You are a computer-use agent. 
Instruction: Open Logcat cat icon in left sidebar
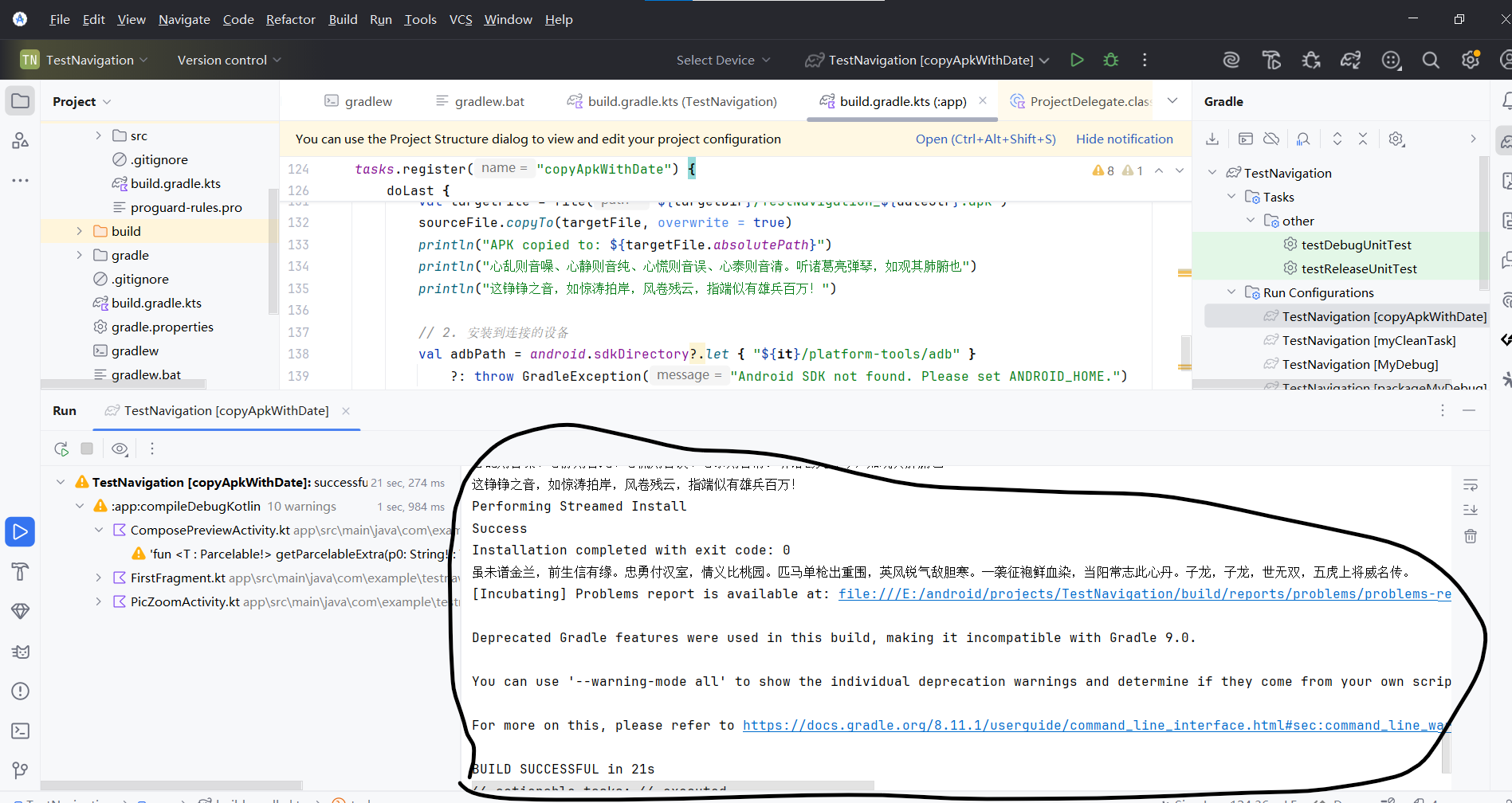click(21, 651)
